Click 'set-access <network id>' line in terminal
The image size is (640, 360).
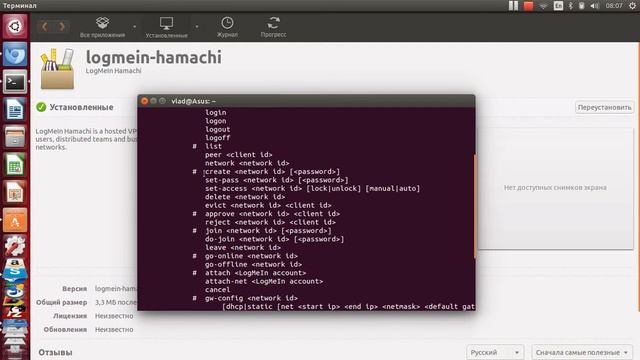tap(312, 189)
